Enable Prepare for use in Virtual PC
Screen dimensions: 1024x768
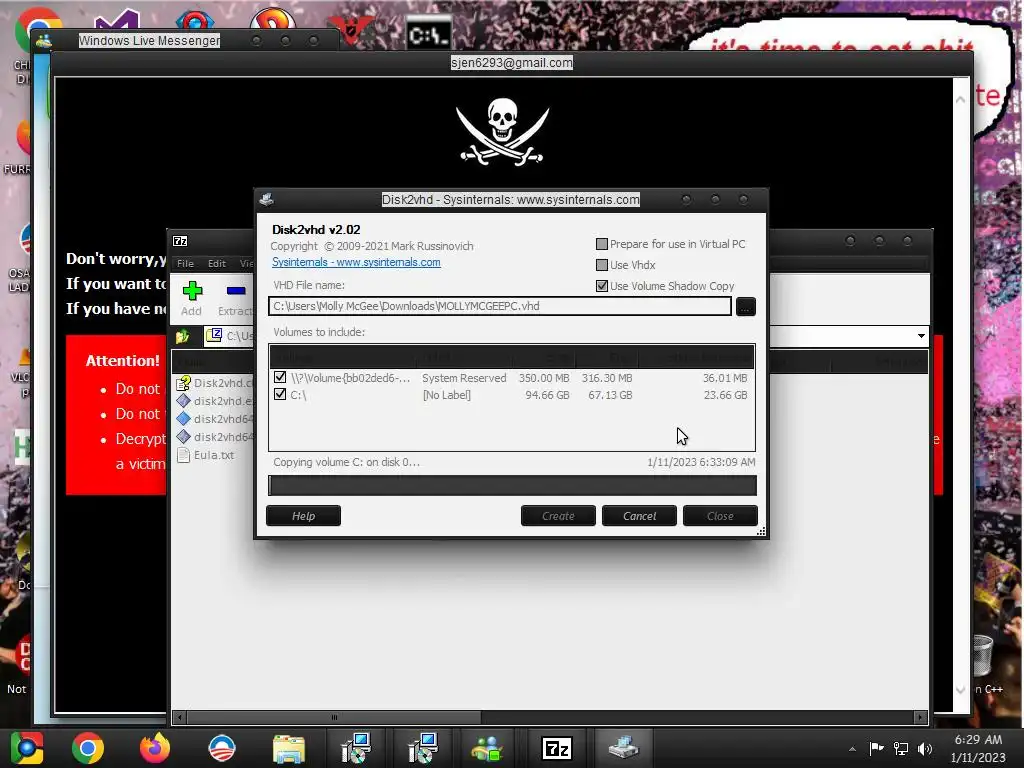(x=602, y=244)
